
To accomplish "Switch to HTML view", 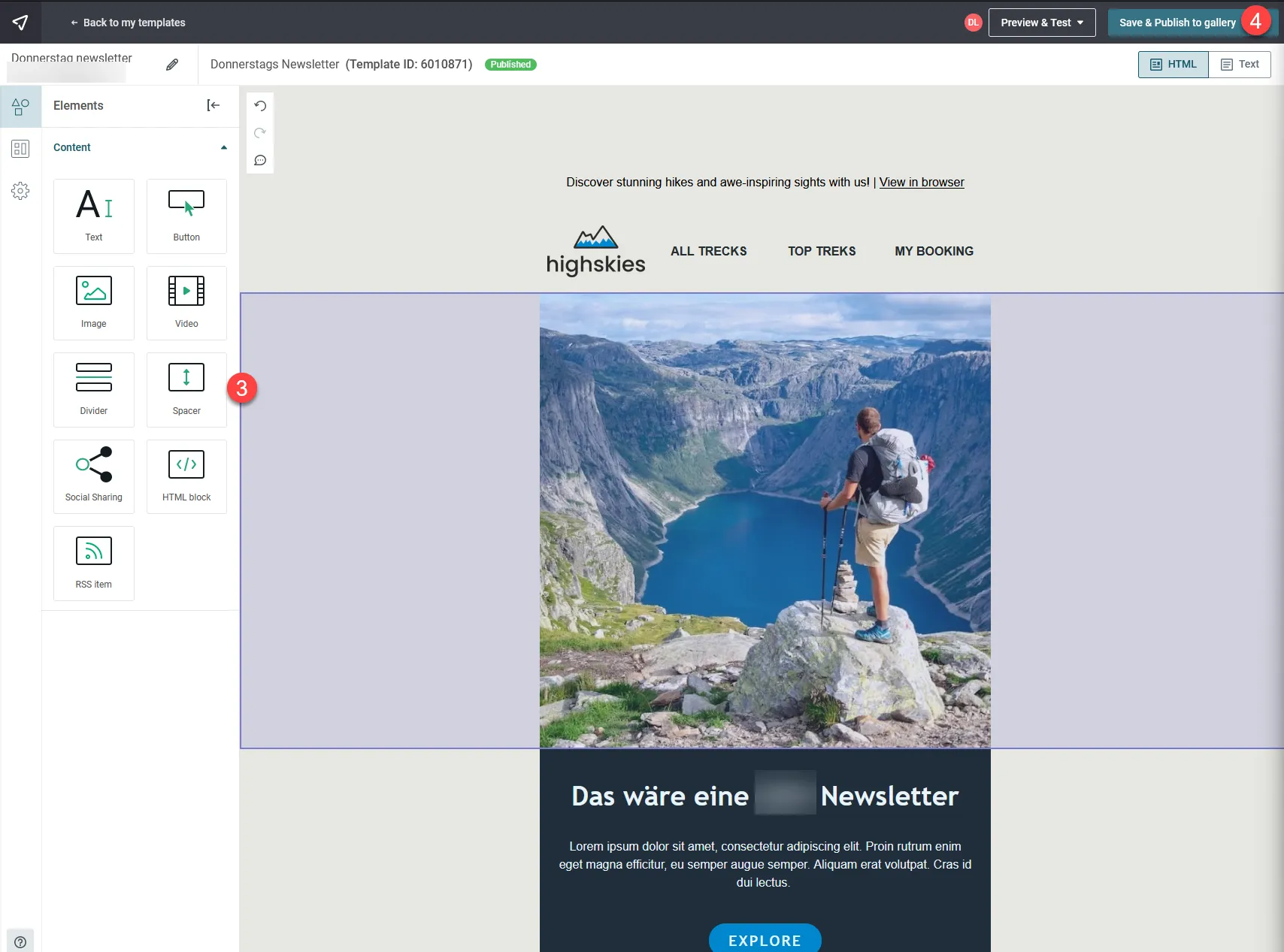I will click(1173, 65).
